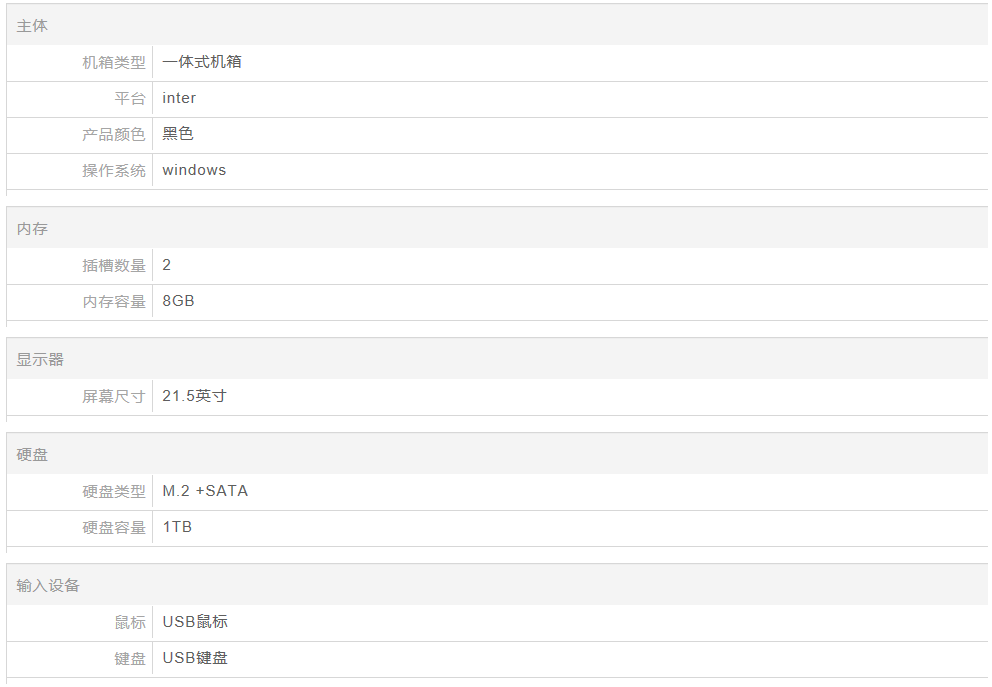Viewport: 992px width, 687px height.
Task: Click the 硬盘类型 value M.2 +SATA
Action: 205,491
